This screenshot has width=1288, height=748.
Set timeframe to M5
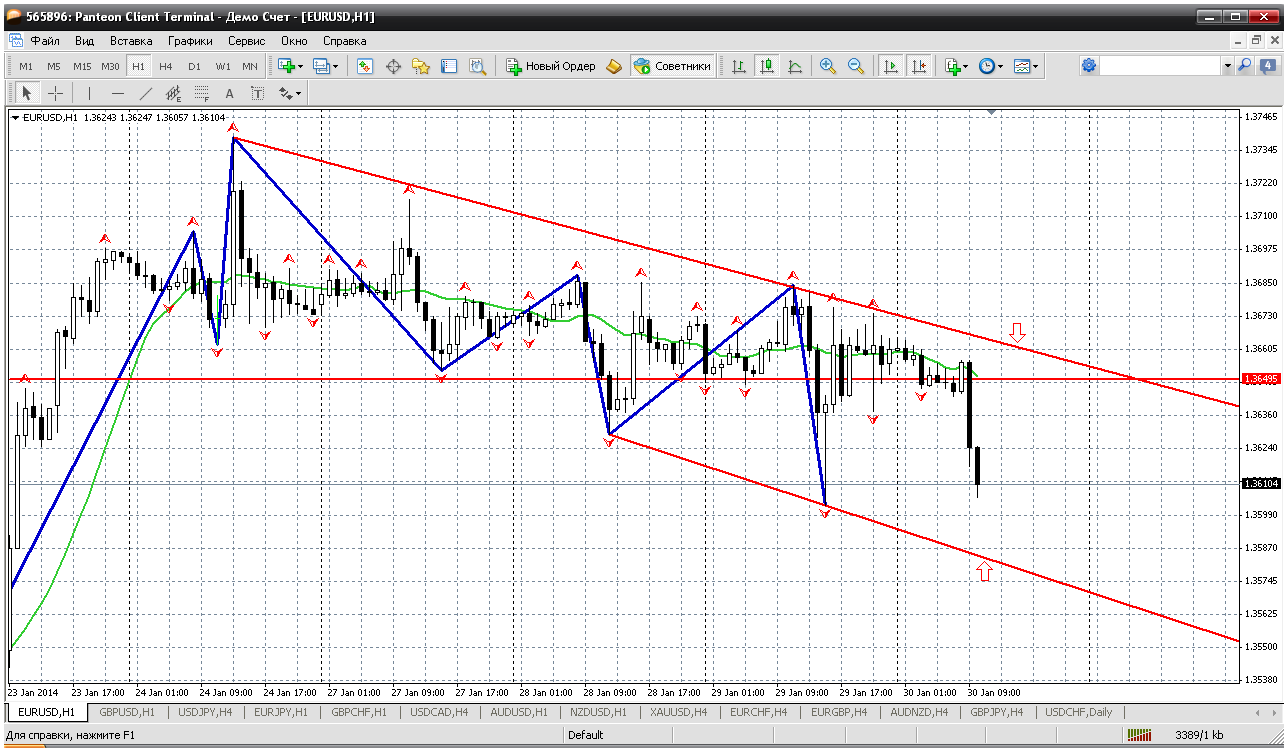click(54, 66)
